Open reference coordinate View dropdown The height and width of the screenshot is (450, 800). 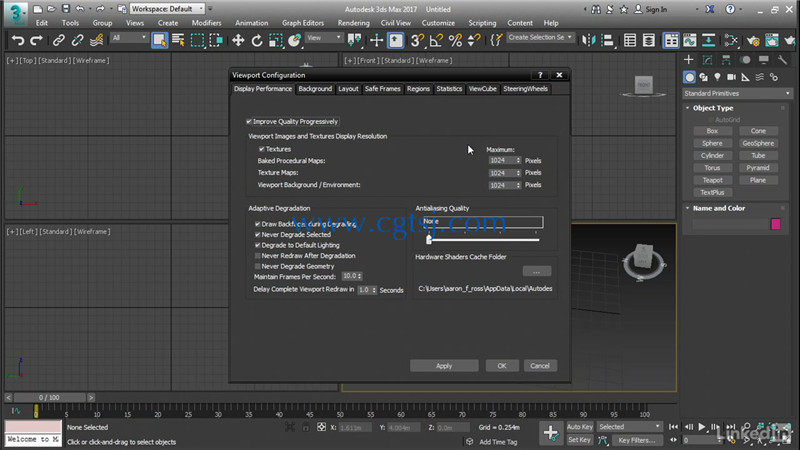point(323,38)
